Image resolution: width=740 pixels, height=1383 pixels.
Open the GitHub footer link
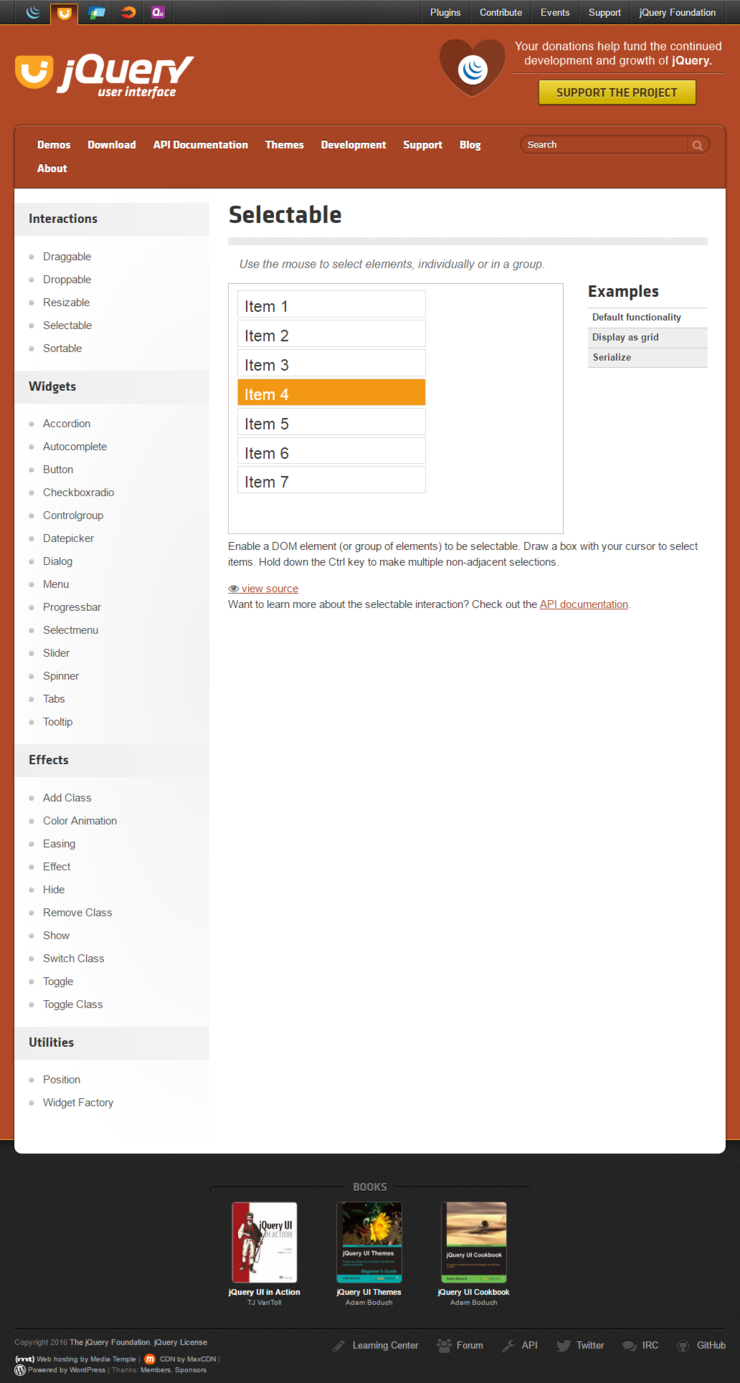pos(700,1345)
